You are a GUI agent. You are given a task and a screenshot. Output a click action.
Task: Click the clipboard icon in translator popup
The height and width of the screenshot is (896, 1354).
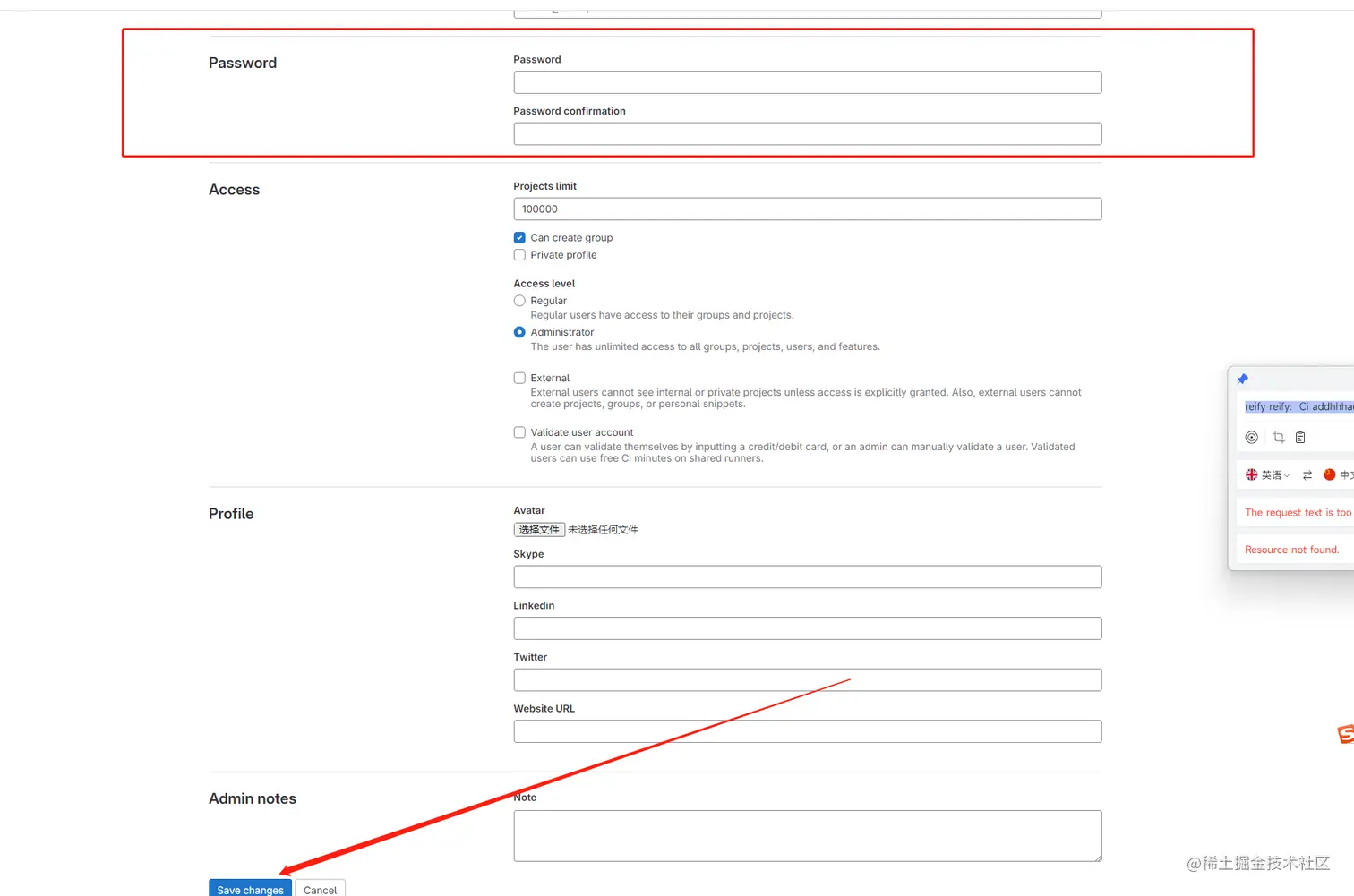pos(1300,438)
